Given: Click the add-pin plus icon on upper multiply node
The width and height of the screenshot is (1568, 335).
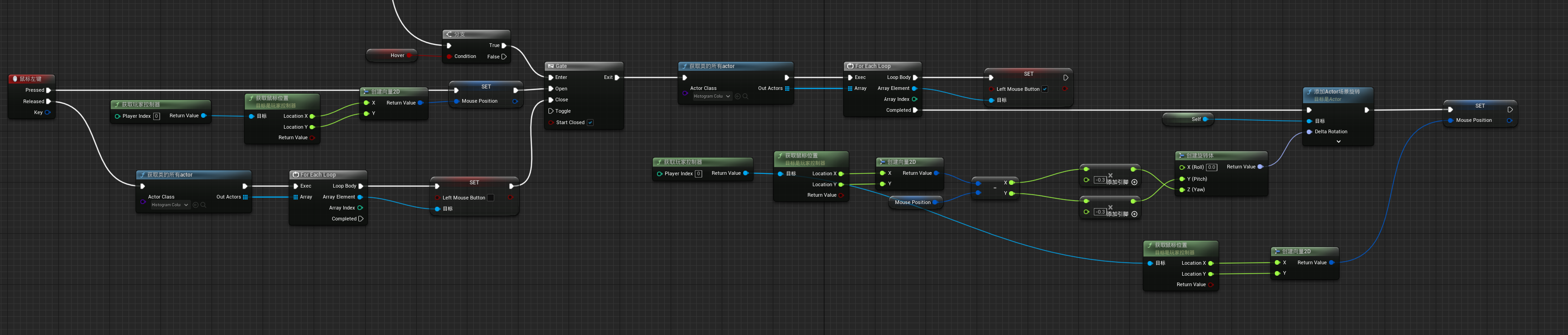Looking at the screenshot, I should 1134,182.
